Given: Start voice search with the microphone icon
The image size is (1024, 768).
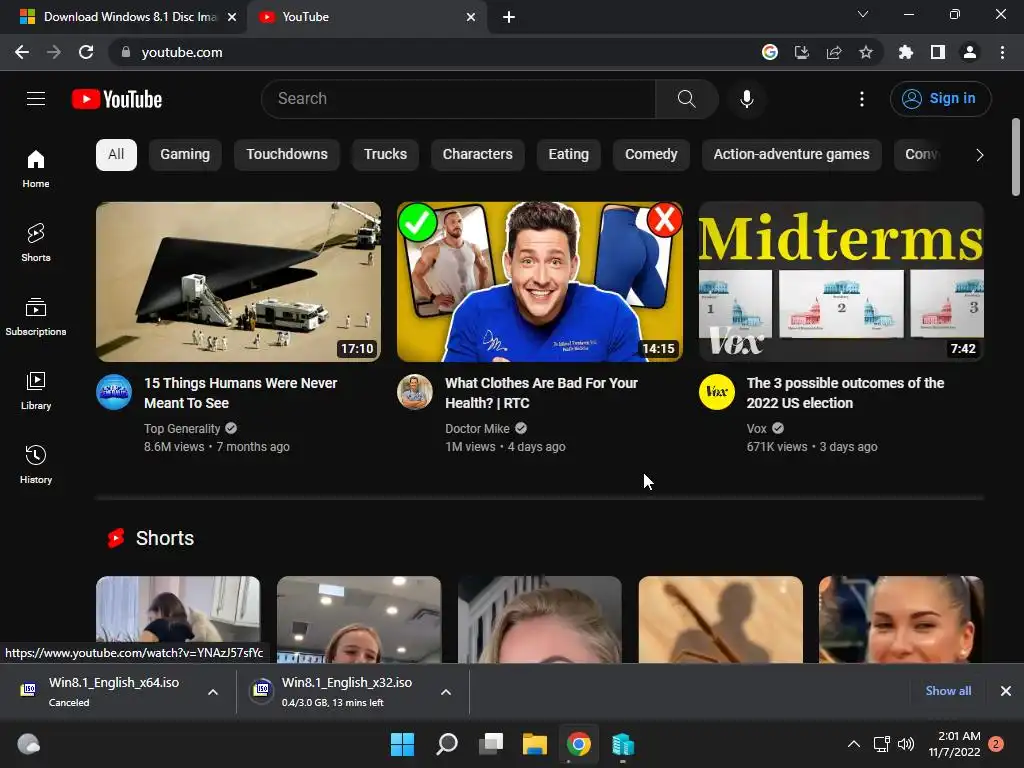Looking at the screenshot, I should tap(746, 99).
